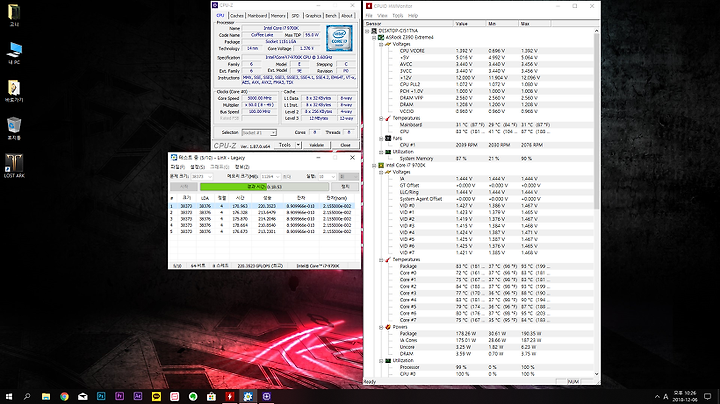The height and width of the screenshot is (404, 720).
Task: Select the CPU VCORE row in HWMonitor
Action: point(478,51)
